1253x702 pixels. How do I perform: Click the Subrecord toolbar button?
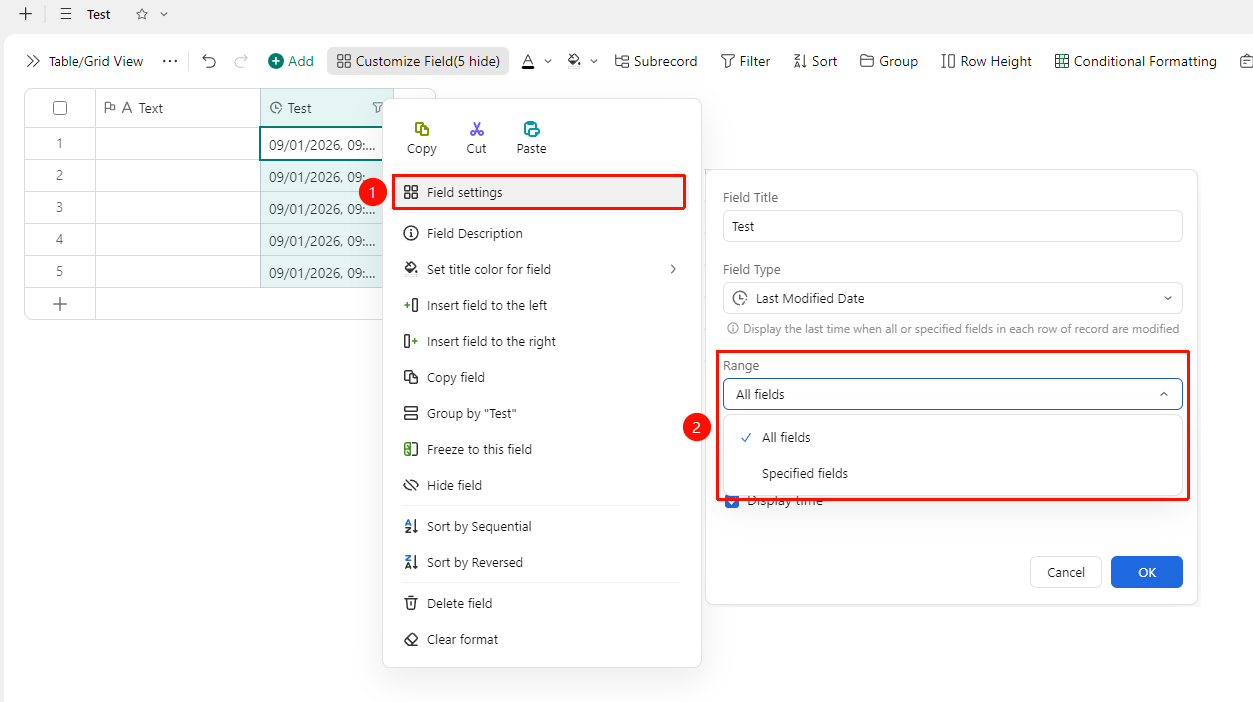point(656,61)
